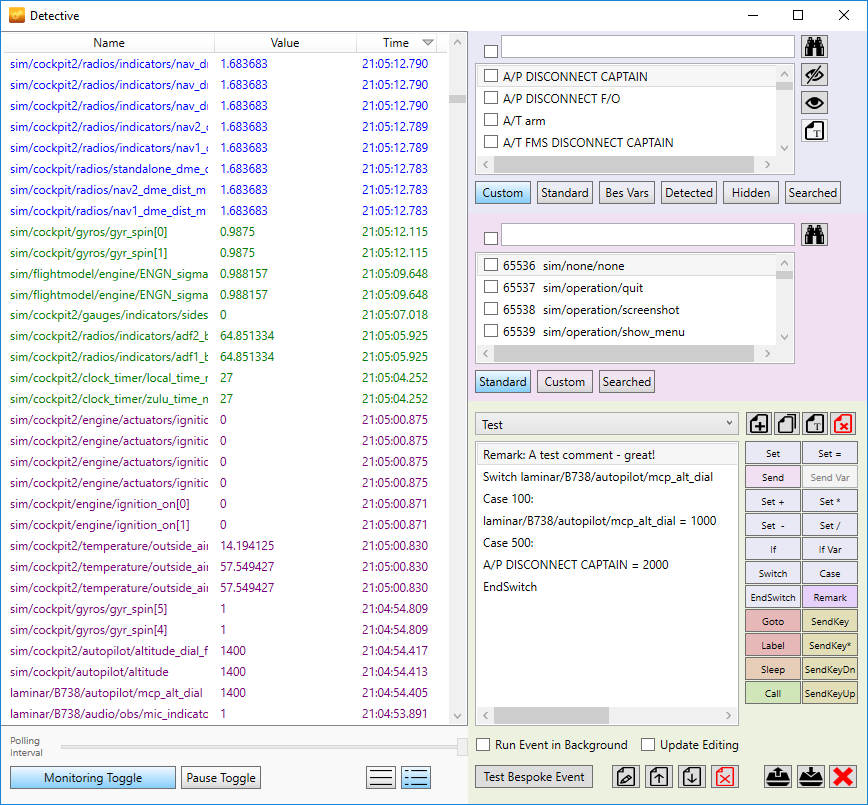The image size is (868, 805).
Task: Click the Value column header
Action: [285, 43]
